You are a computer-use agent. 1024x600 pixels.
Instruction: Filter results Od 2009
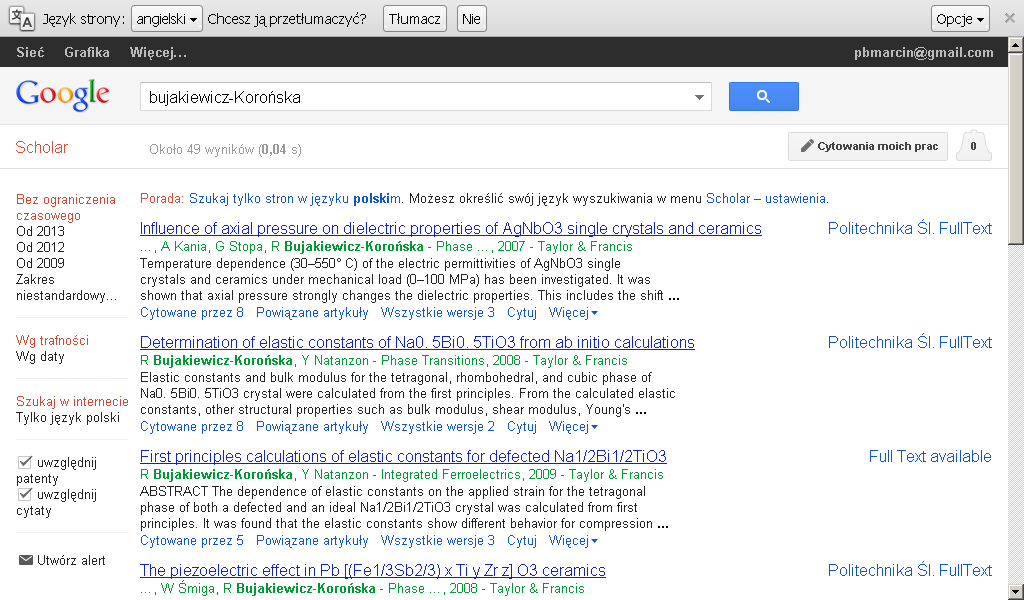coord(40,263)
